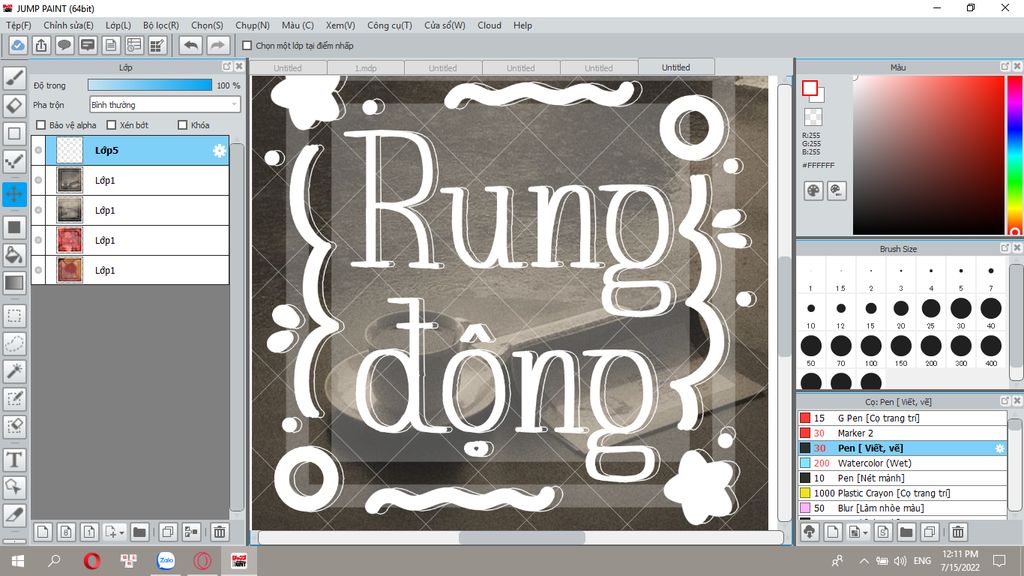1024x576 pixels.
Task: Select the G Pen [Cọ trang trí] brush
Action: tap(902, 418)
